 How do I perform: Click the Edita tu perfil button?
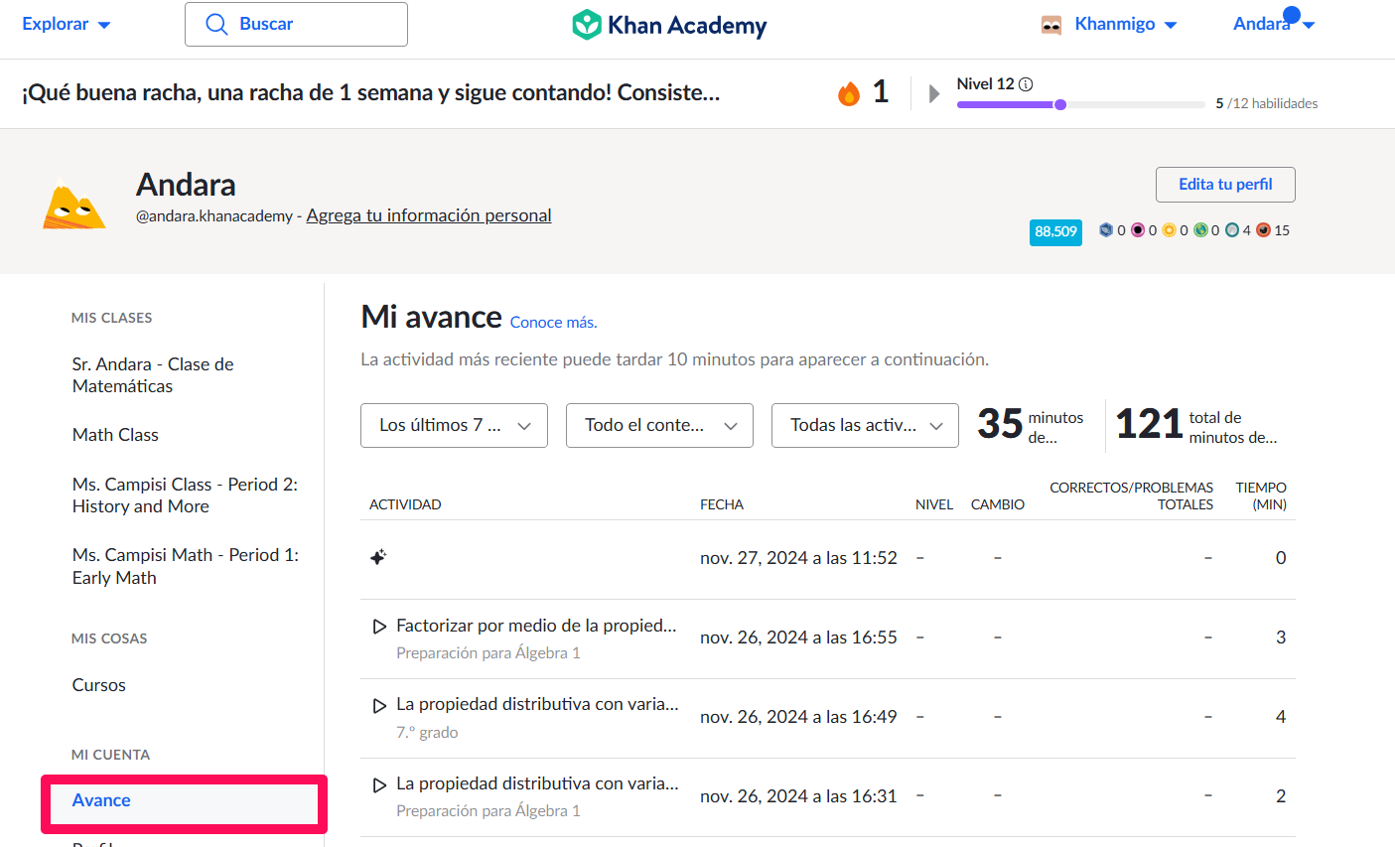[1226, 185]
